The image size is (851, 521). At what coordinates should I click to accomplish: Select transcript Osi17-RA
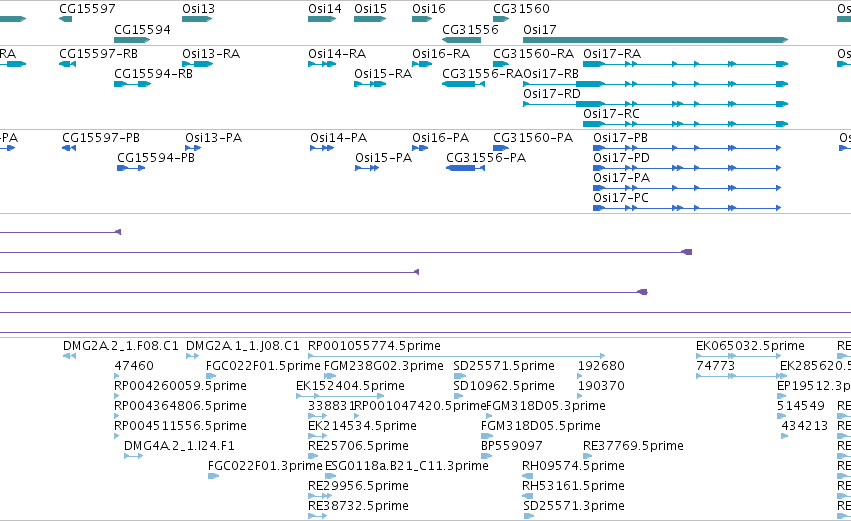[x=612, y=54]
